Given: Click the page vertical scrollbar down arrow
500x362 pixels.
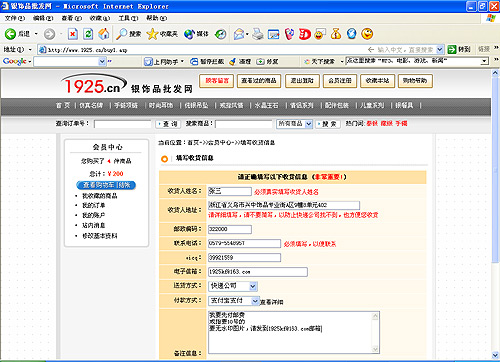Looking at the screenshot, I should tap(495, 355).
